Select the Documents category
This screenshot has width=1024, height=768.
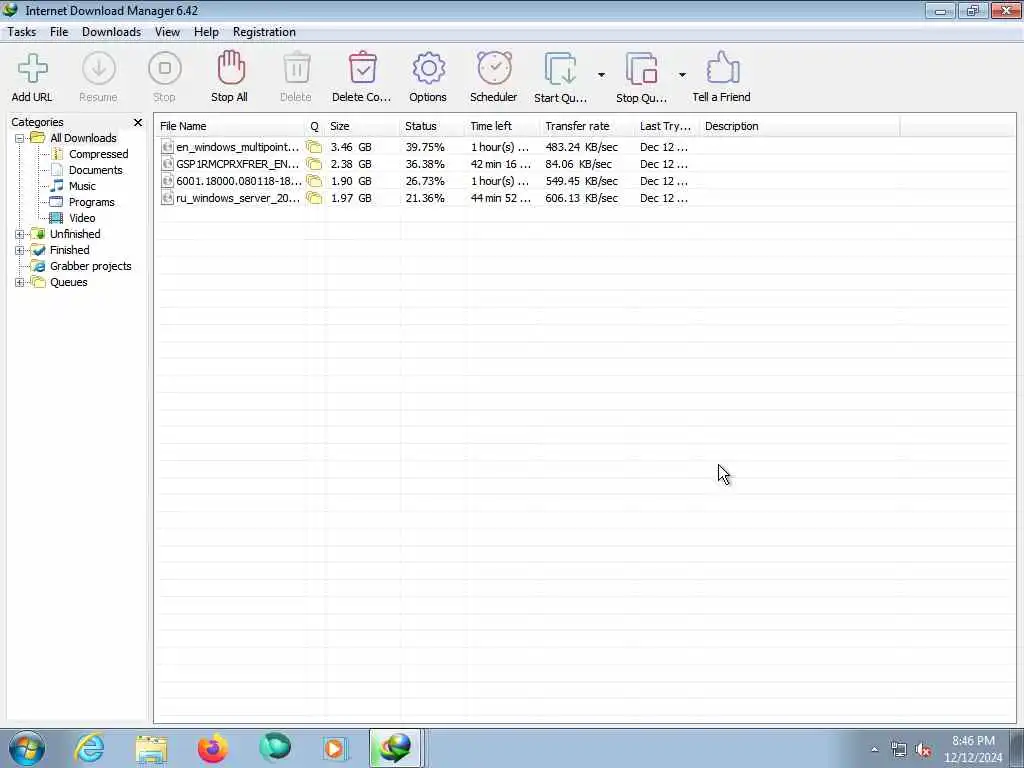[95, 170]
